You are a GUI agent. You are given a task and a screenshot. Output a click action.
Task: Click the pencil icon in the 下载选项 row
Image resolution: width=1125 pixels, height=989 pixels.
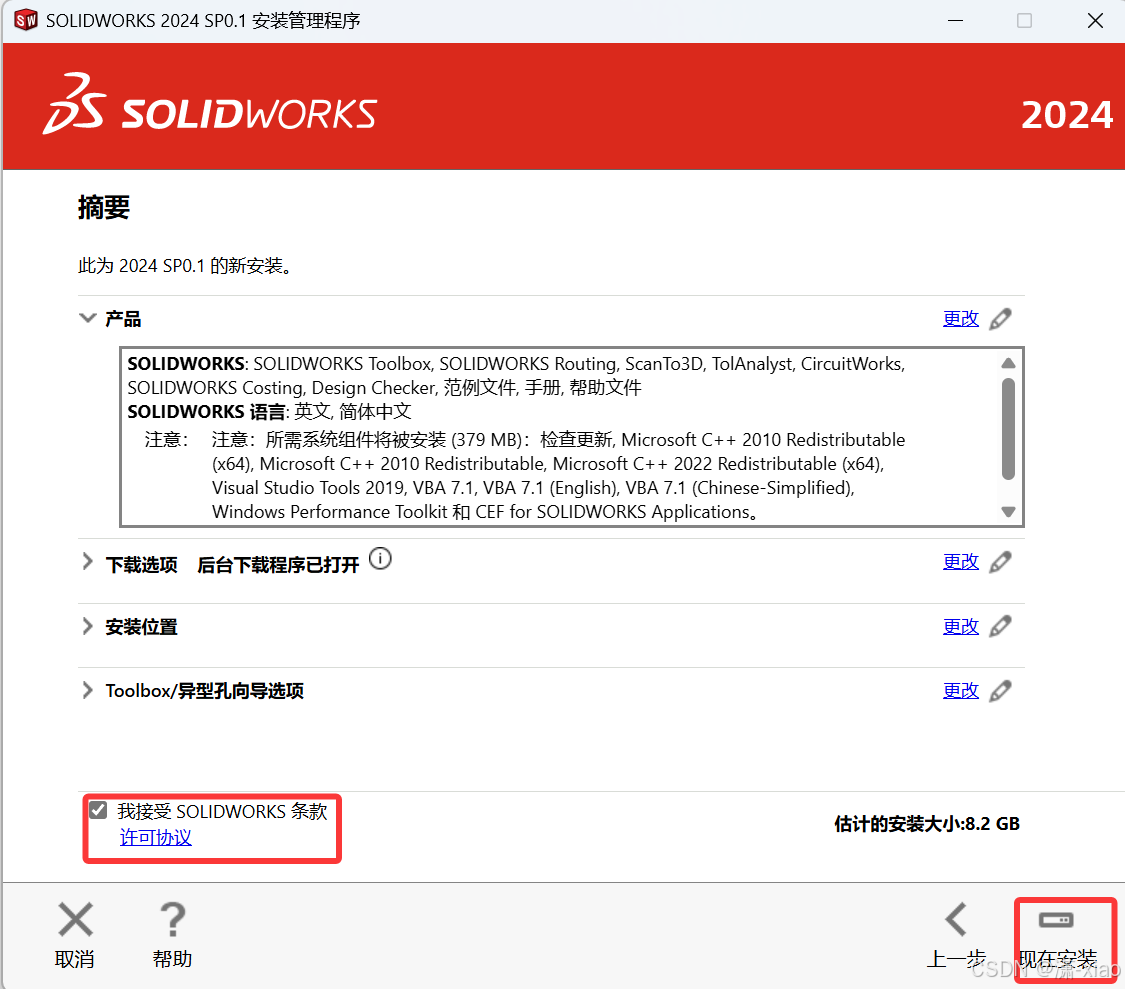[1000, 562]
